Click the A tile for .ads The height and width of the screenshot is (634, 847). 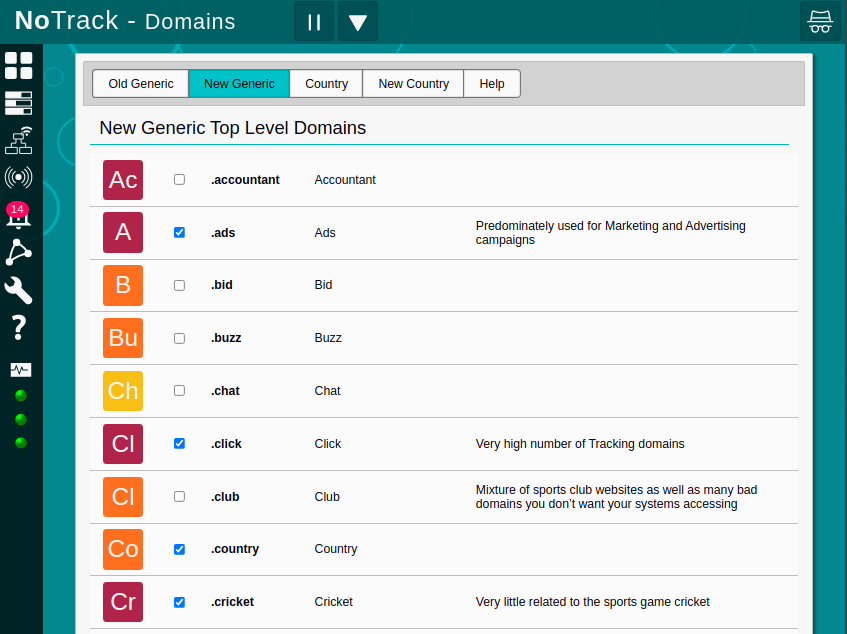pyautogui.click(x=123, y=233)
